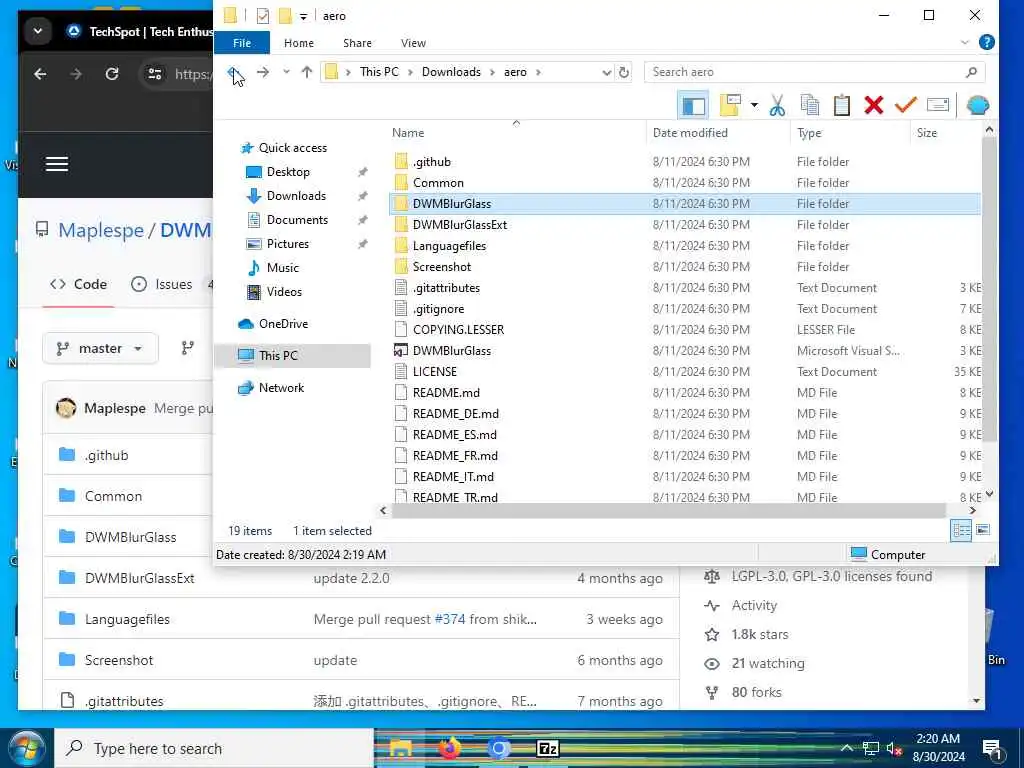Open Desktop in the navigation pane
The image size is (1024, 768).
pyautogui.click(x=288, y=172)
